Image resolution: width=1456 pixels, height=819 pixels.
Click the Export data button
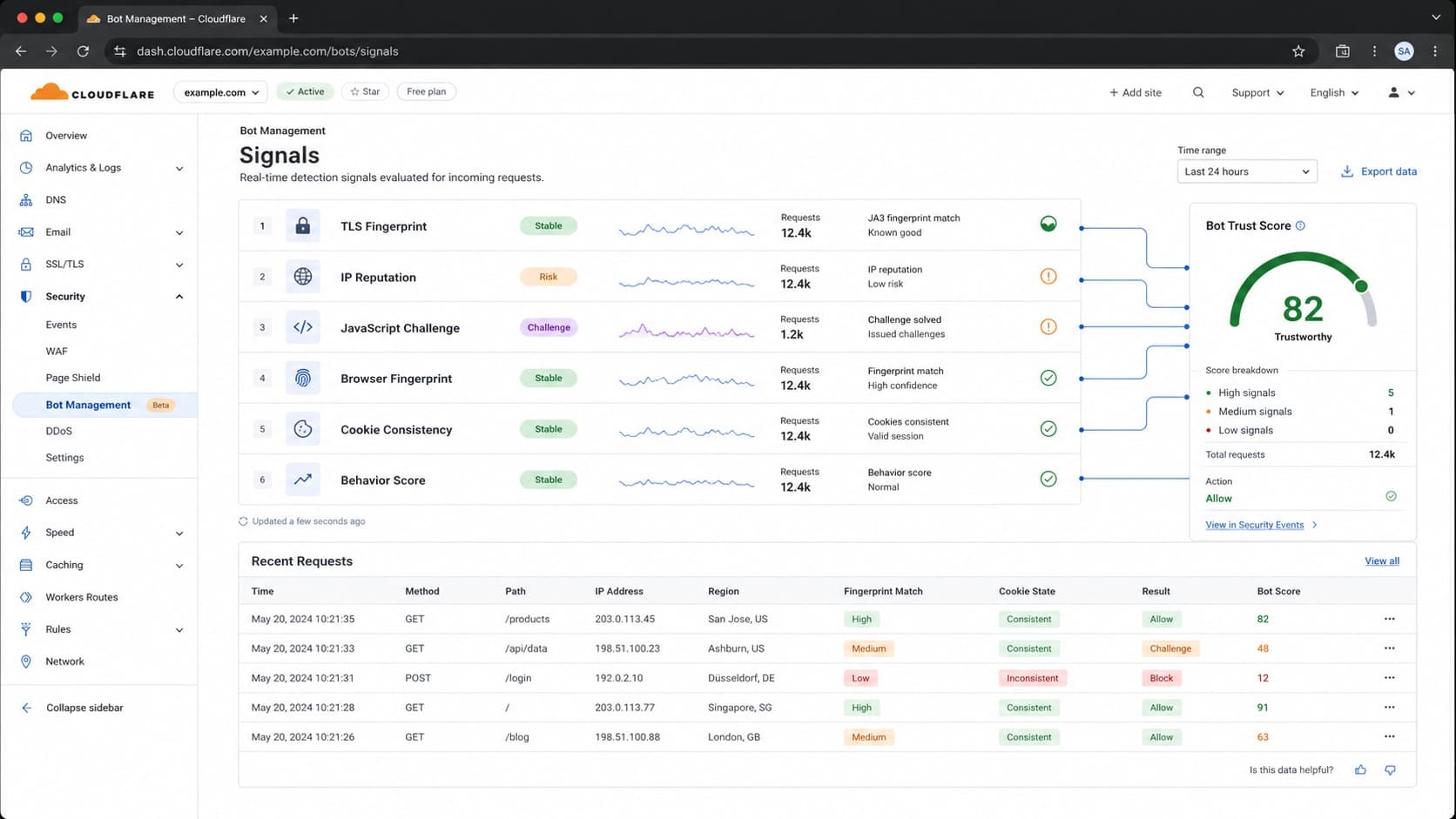coord(1378,171)
